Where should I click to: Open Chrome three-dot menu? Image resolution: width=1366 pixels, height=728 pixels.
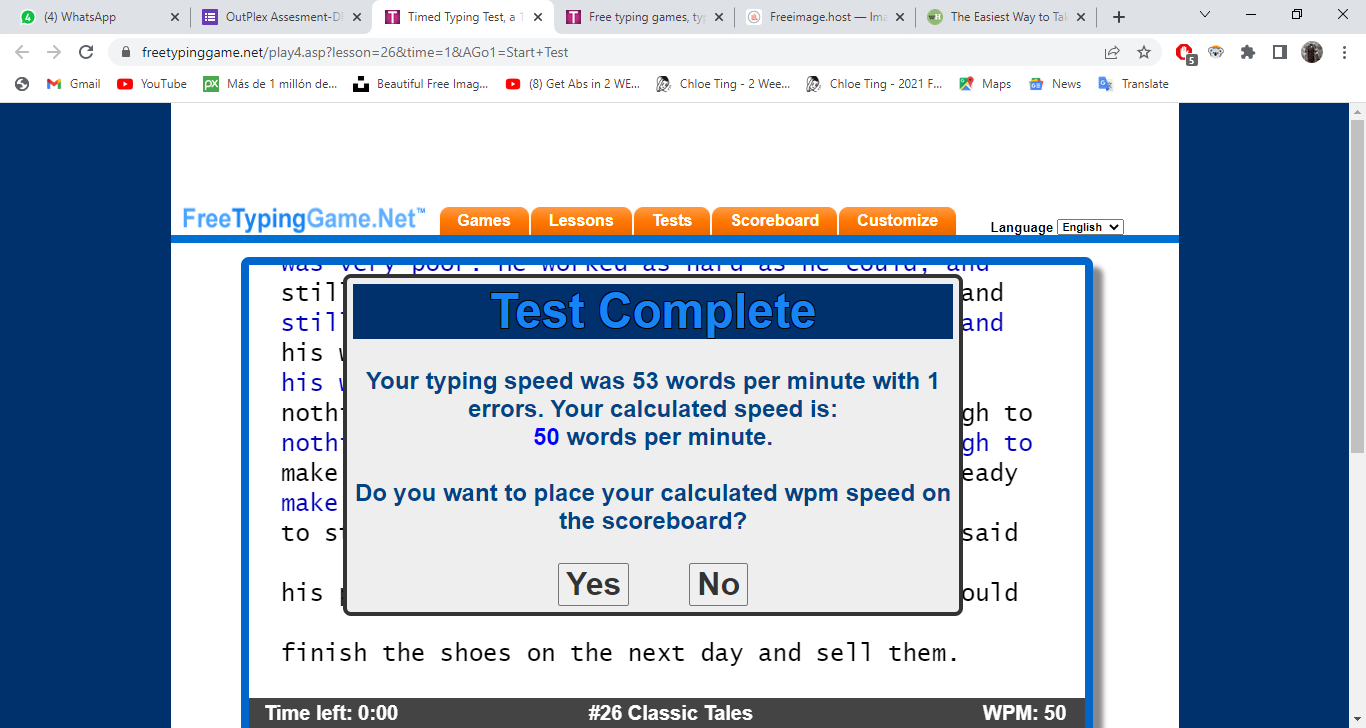[x=1344, y=52]
